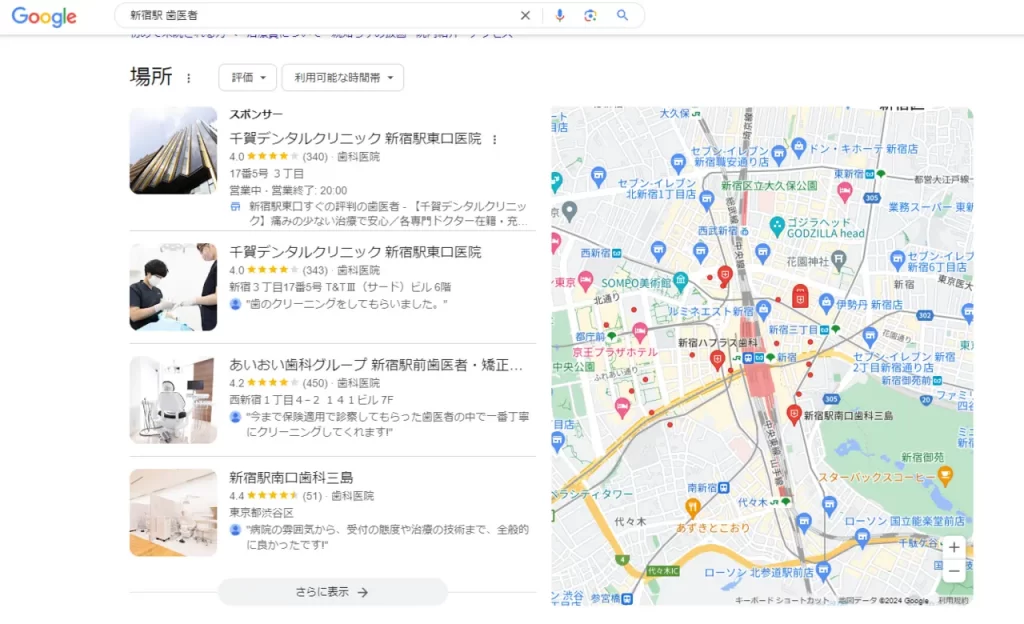Click the 歯のクリーニングをしてもらいました review snippet
Screen dimensions: 1024x624
(x=347, y=304)
